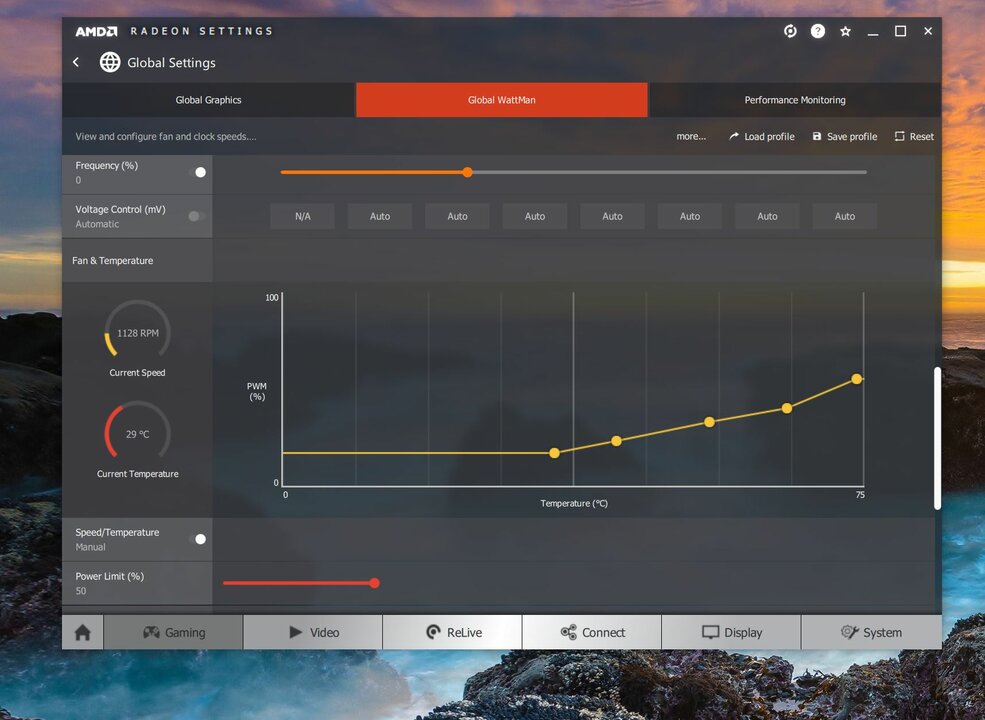This screenshot has height=720, width=985.
Task: Click the N/A voltage state box
Action: point(303,216)
